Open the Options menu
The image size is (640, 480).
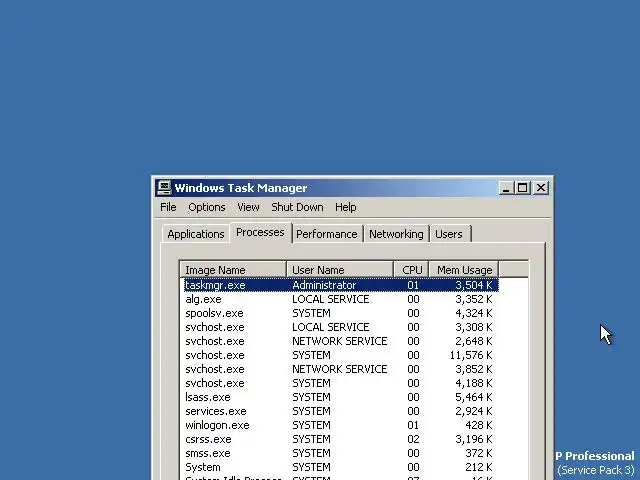[207, 207]
